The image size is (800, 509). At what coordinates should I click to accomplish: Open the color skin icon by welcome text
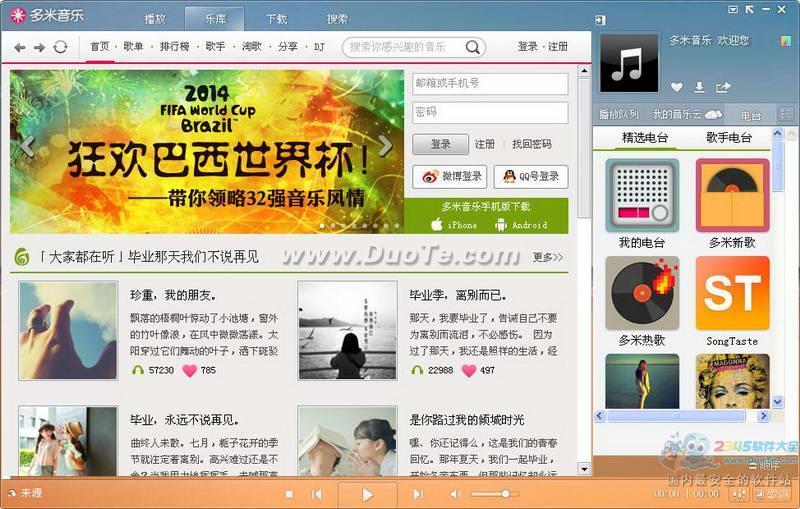click(x=786, y=41)
